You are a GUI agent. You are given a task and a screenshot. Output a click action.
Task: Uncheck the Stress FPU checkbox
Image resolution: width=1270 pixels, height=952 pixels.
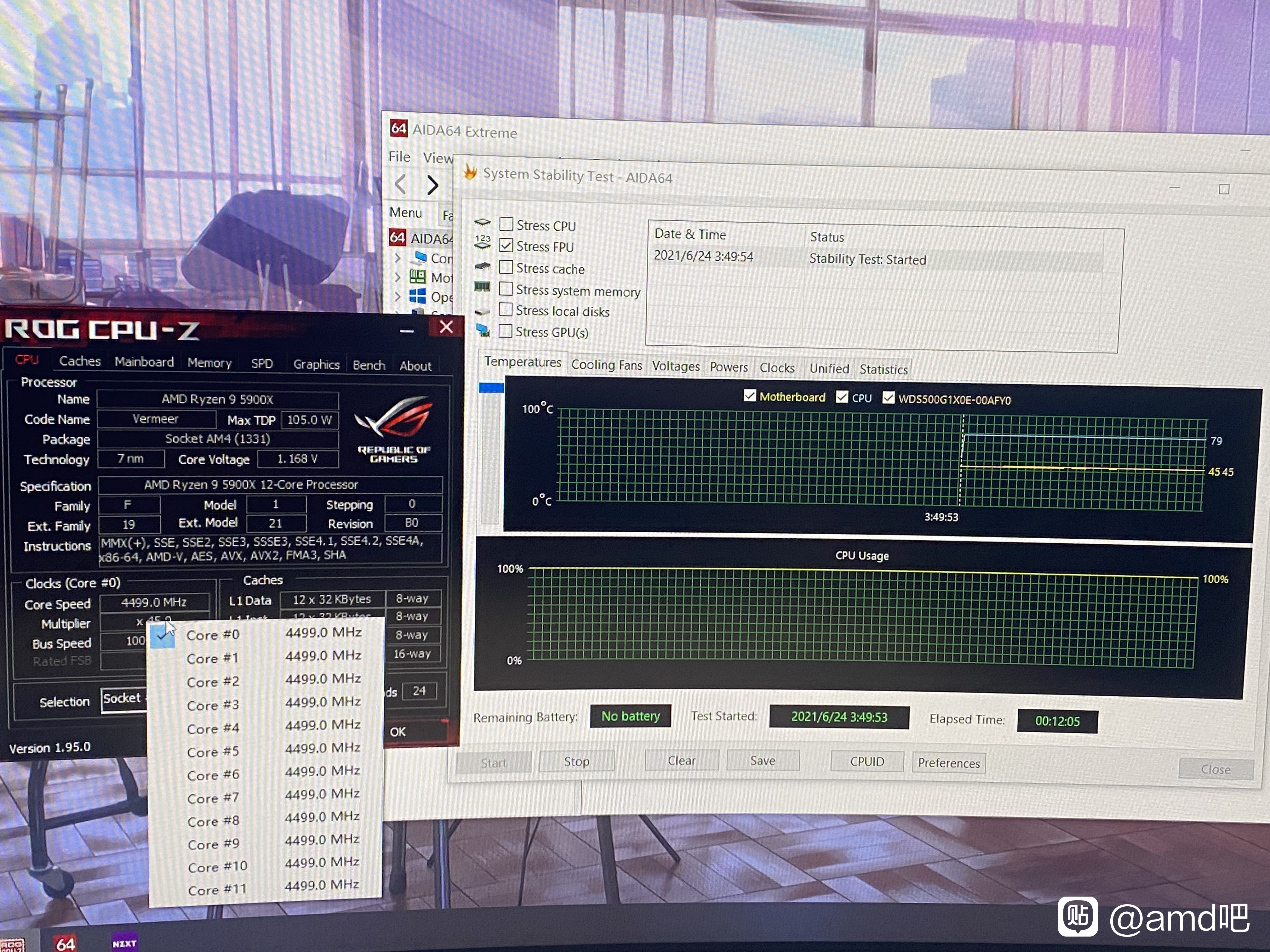point(506,245)
